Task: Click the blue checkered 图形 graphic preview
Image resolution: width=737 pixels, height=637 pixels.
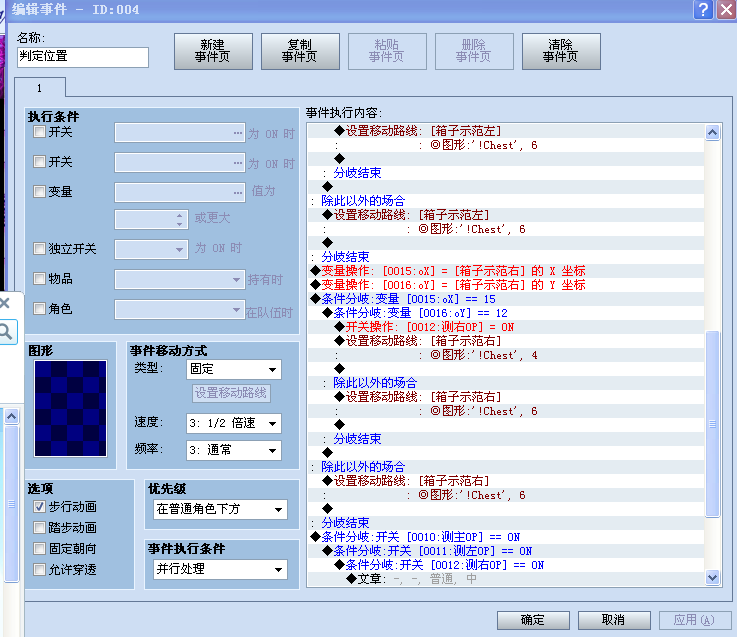Action: coord(71,408)
